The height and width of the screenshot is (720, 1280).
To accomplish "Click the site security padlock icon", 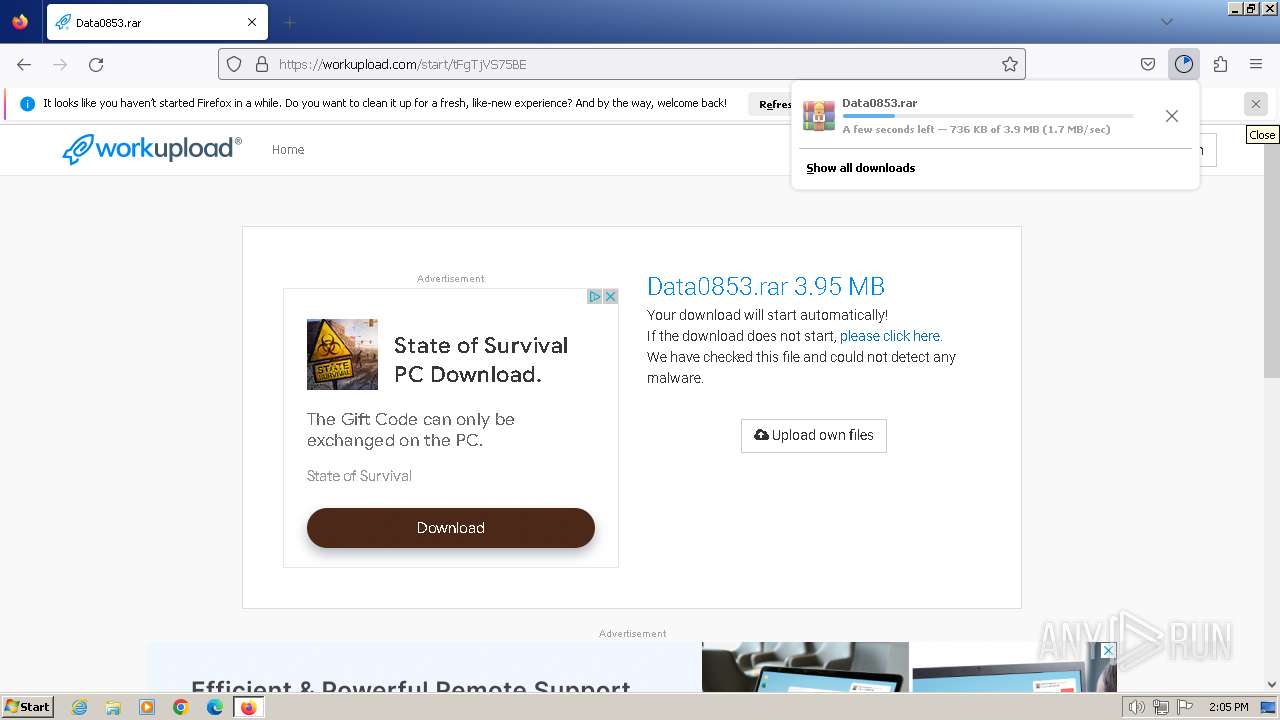I will [262, 64].
